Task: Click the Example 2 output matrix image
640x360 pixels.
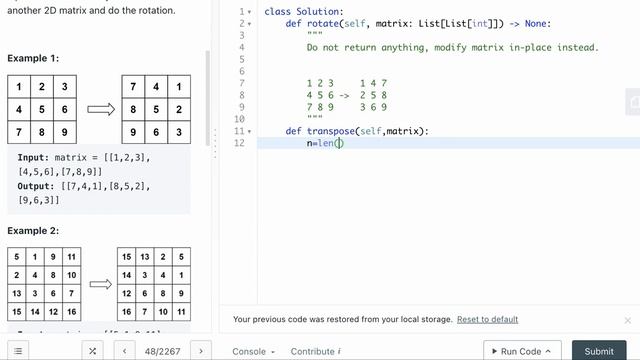Action: click(154, 284)
